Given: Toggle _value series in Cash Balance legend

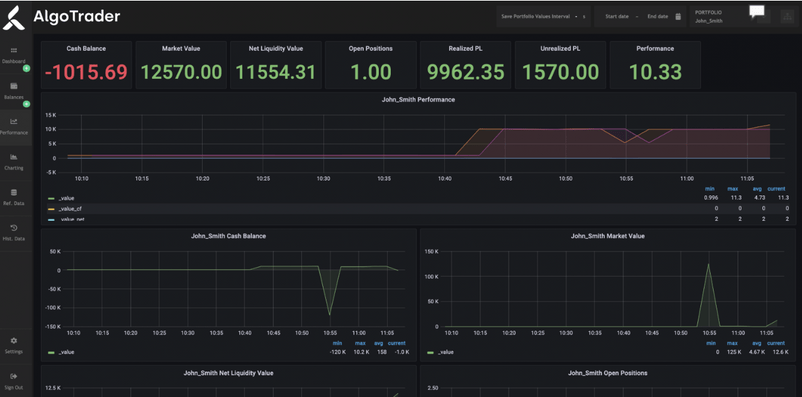Looking at the screenshot, I should pyautogui.click(x=65, y=352).
